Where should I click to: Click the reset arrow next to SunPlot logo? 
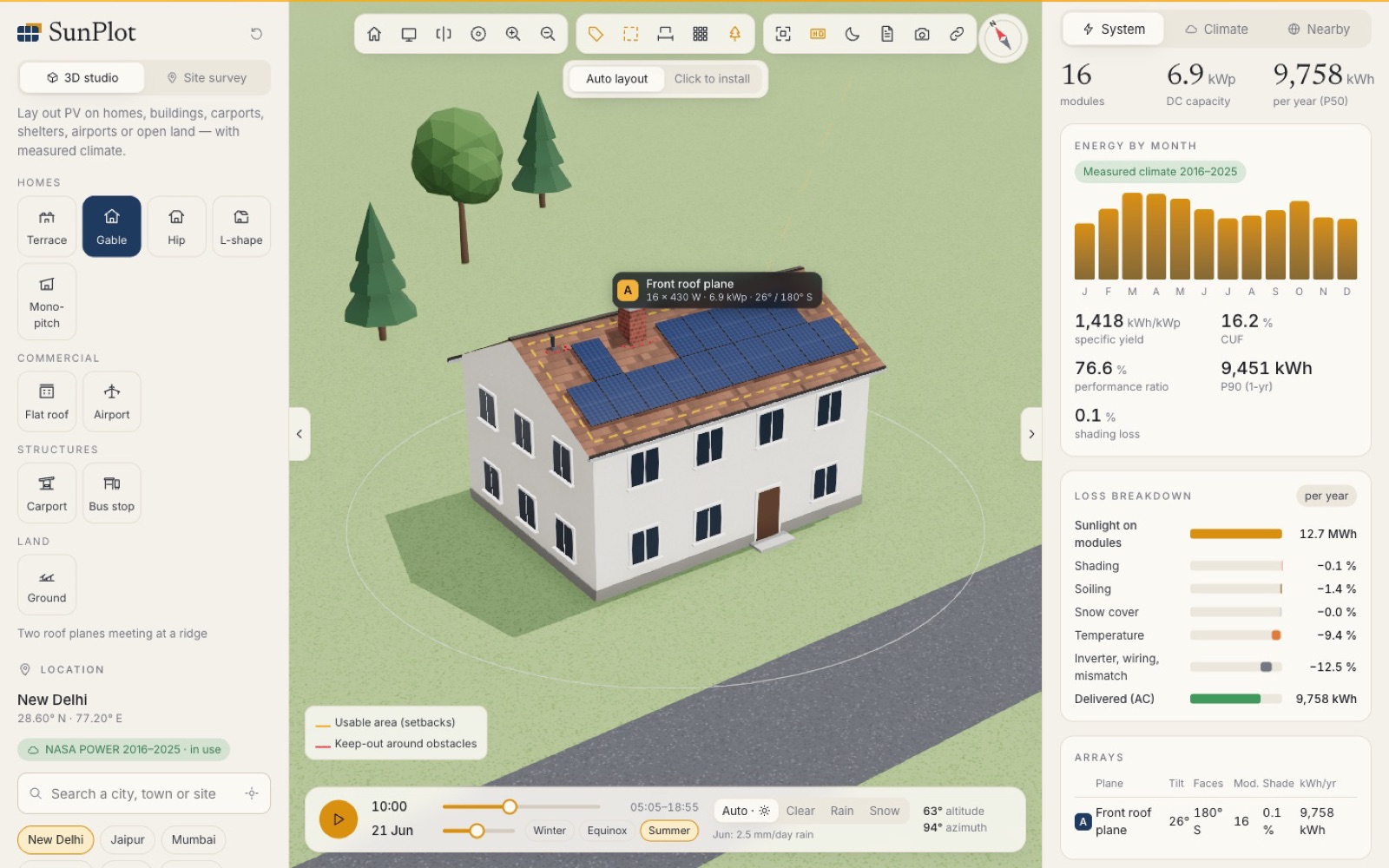coord(256,34)
